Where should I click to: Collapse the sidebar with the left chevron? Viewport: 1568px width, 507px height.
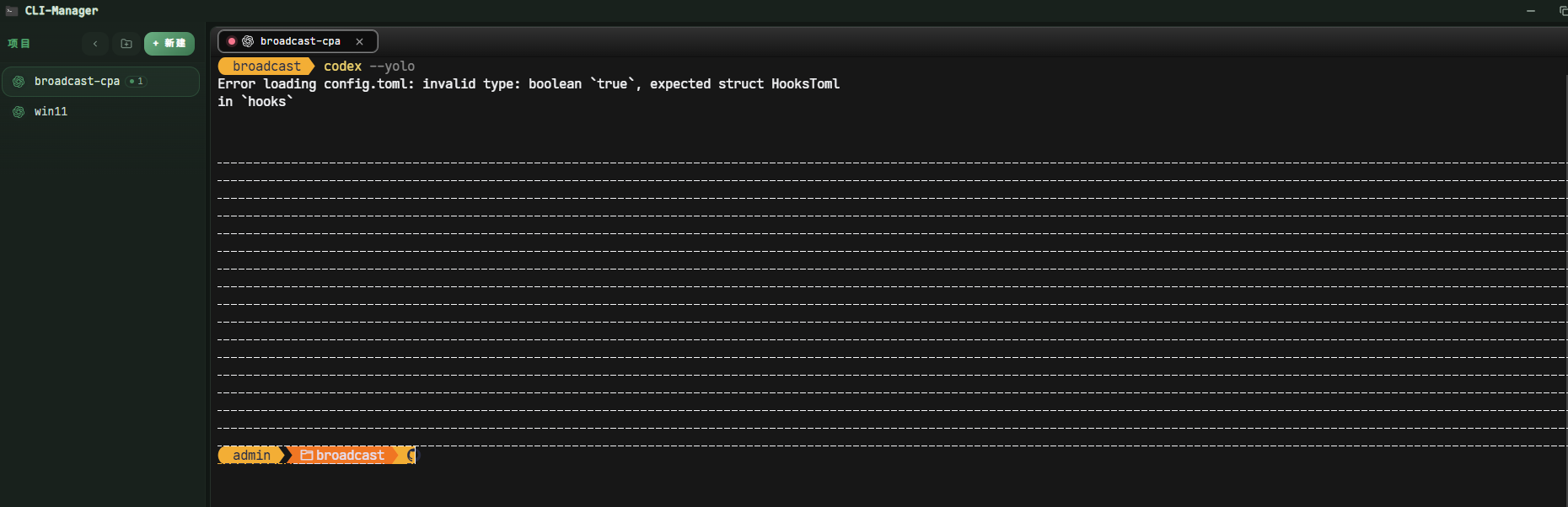click(95, 44)
